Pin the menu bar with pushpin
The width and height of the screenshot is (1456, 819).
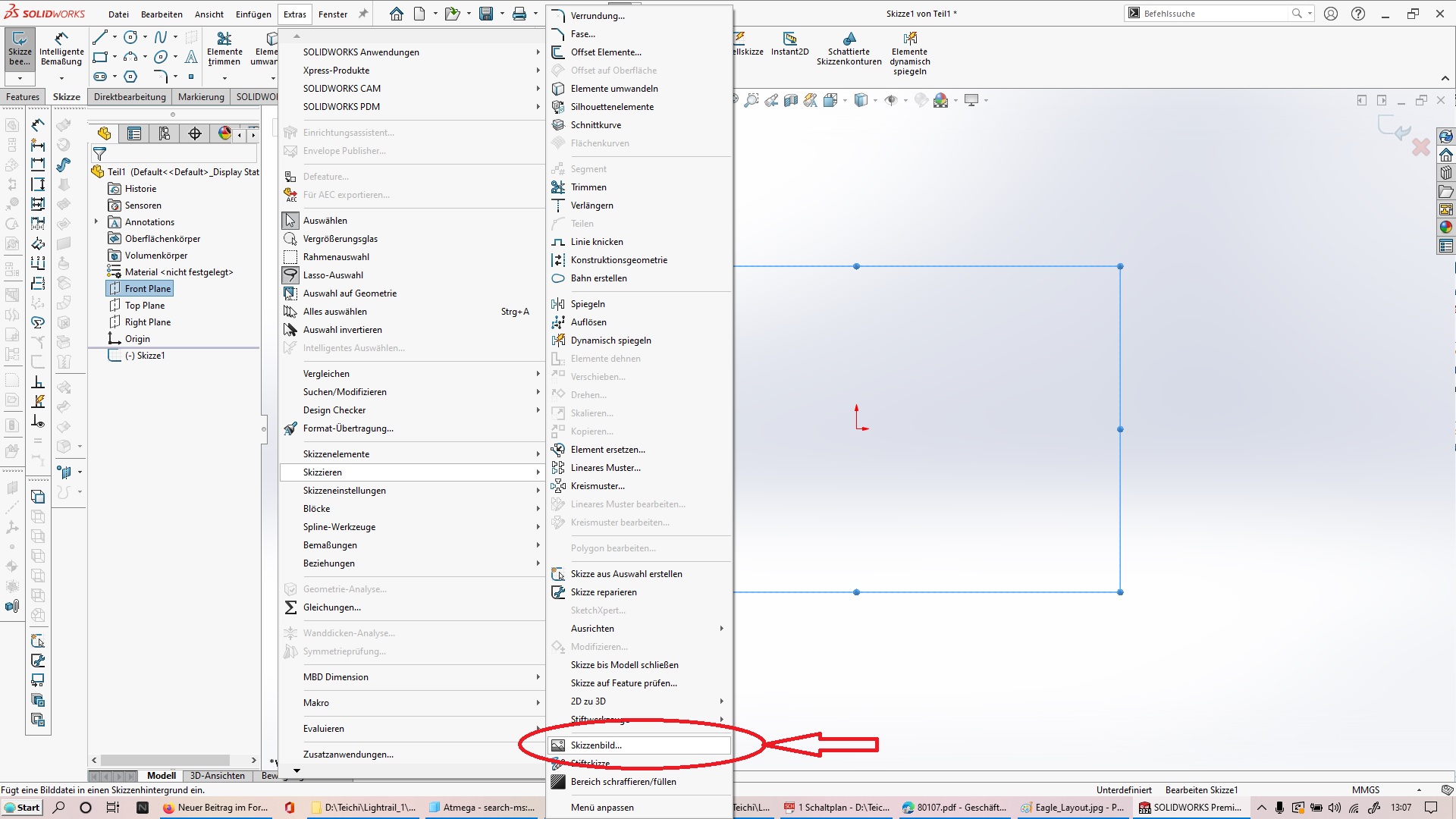coord(363,14)
